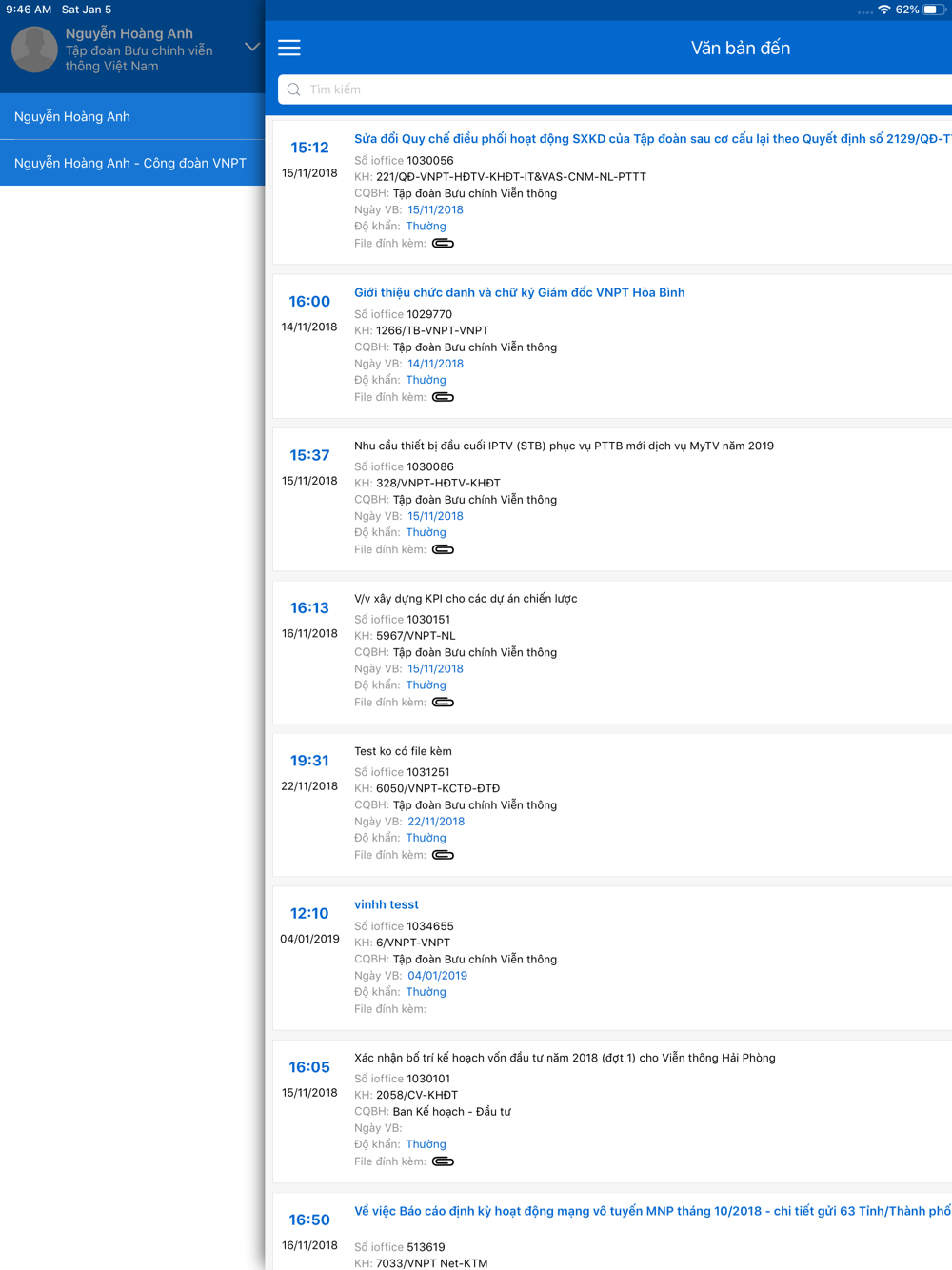Open attachment icon for ioffice 1029770
Image resolution: width=952 pixels, height=1270 pixels.
pos(443,397)
